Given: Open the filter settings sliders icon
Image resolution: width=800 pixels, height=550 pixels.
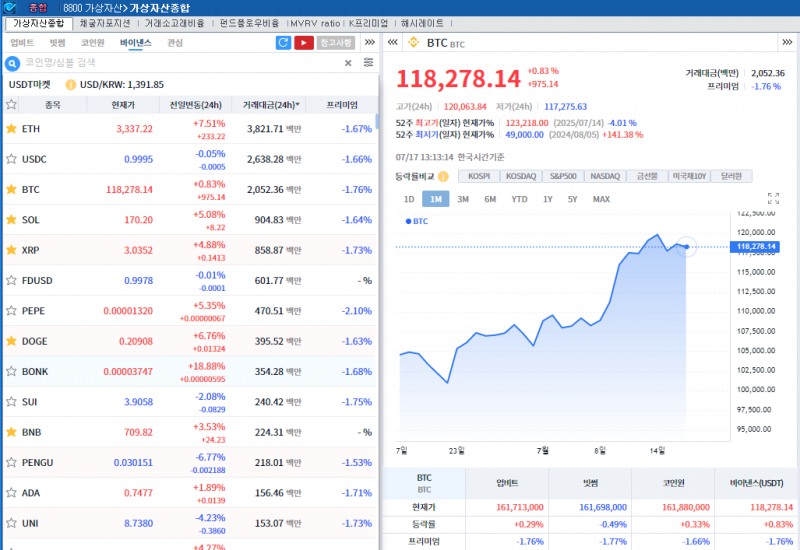Looking at the screenshot, I should coord(368,62).
